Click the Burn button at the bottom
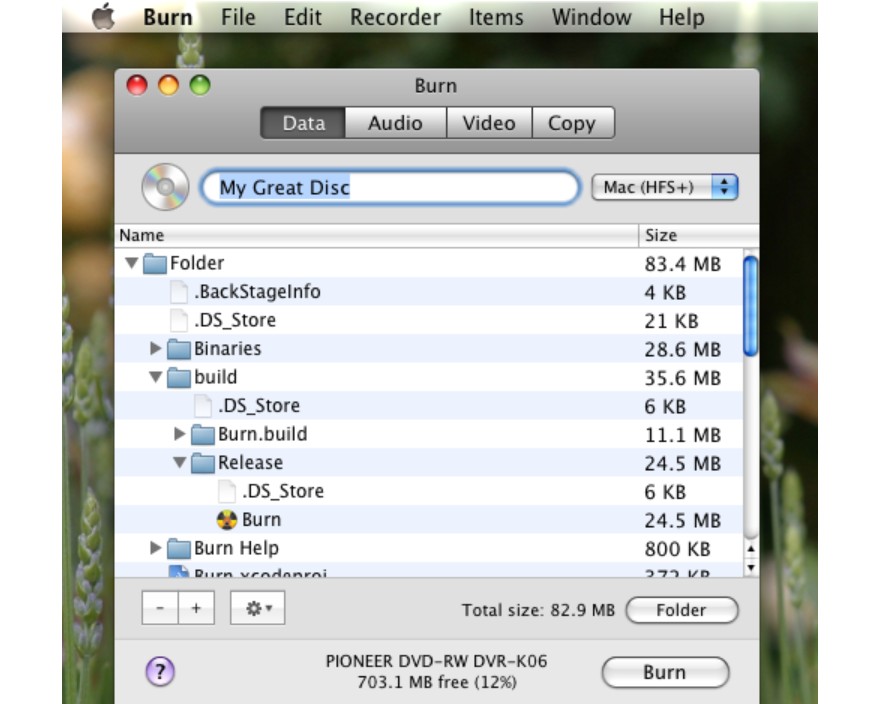This screenshot has height=704, width=896. (x=665, y=672)
